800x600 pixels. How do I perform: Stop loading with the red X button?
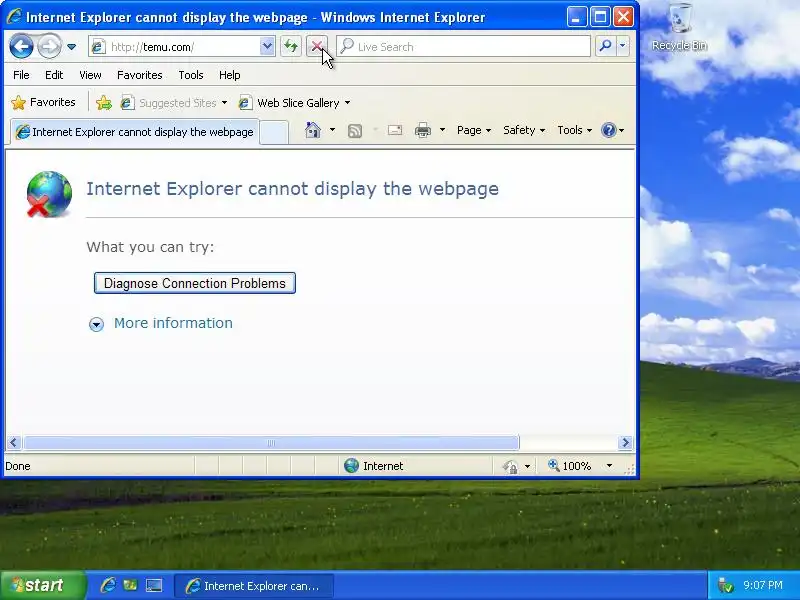316,46
